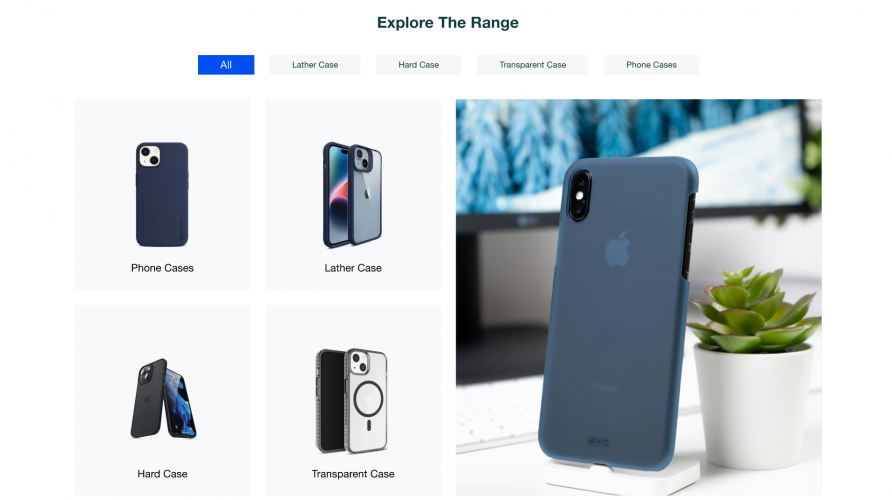Open the Transparent Case product label
892x500 pixels.
(x=353, y=474)
